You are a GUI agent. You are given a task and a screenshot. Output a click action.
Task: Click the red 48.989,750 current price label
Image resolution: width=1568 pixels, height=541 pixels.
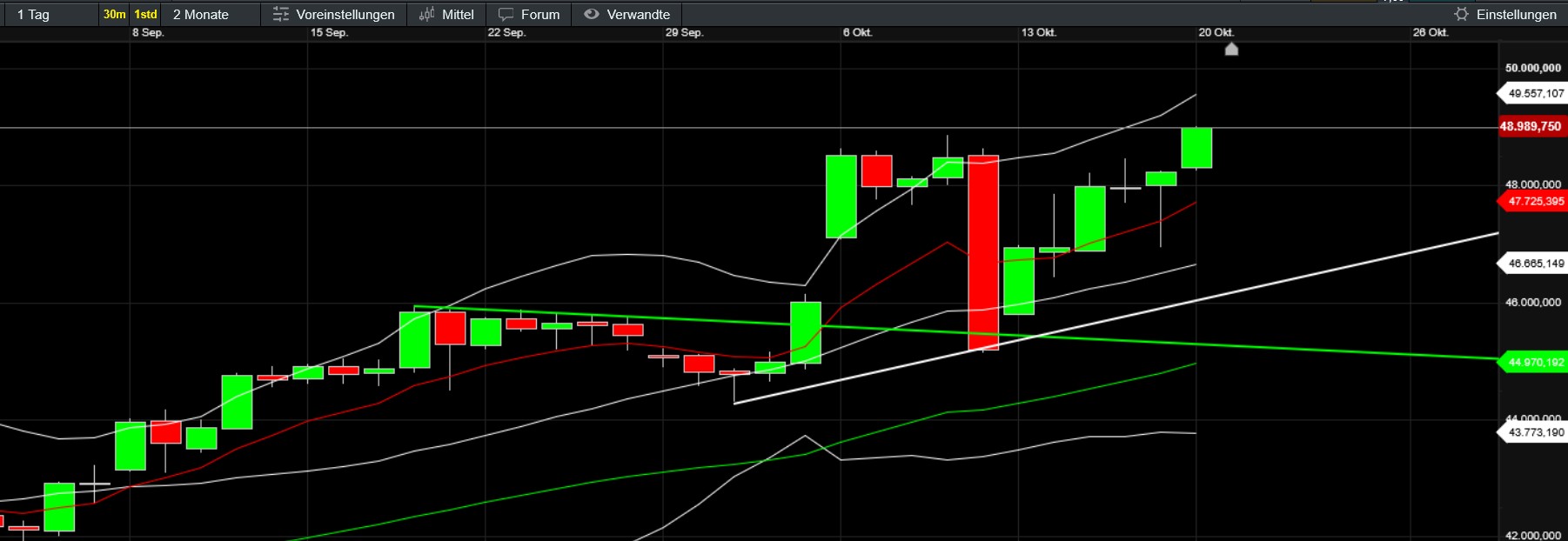pyautogui.click(x=1531, y=127)
